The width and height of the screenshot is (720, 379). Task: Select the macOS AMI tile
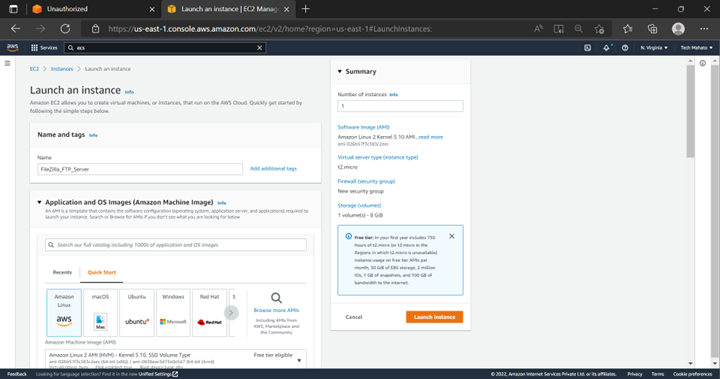pyautogui.click(x=100, y=312)
